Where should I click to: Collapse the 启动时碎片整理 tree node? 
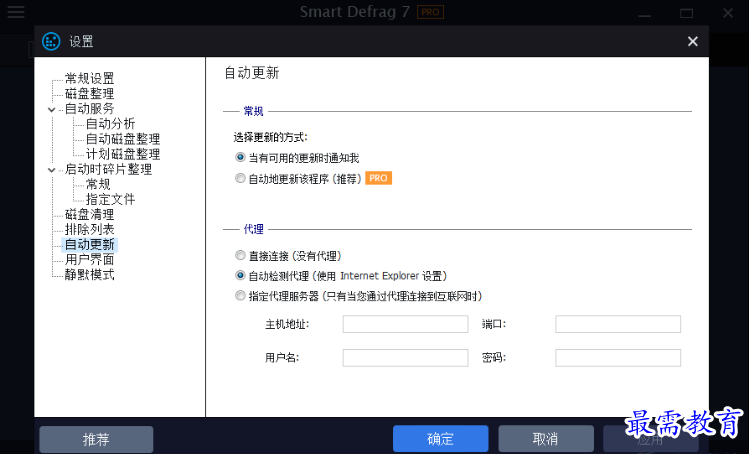pos(52,170)
